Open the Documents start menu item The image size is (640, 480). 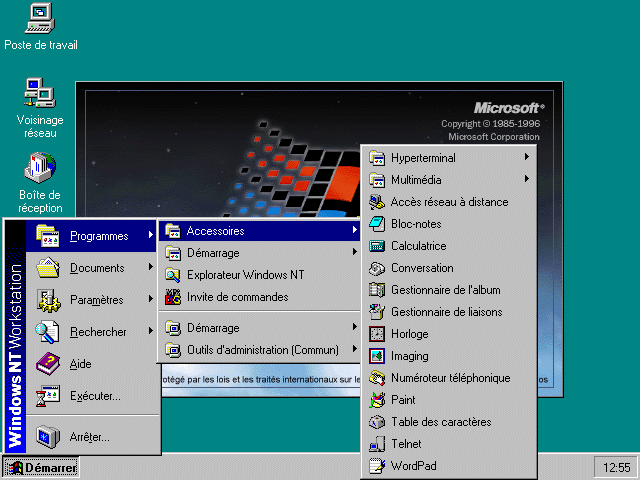[96, 268]
